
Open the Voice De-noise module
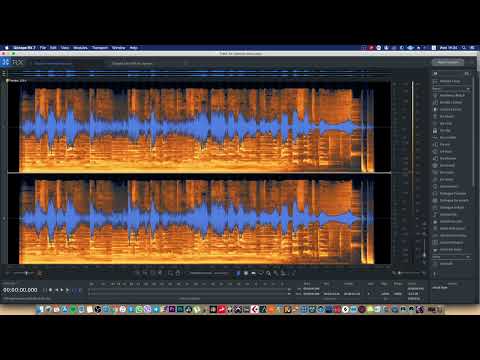[x=452, y=249]
